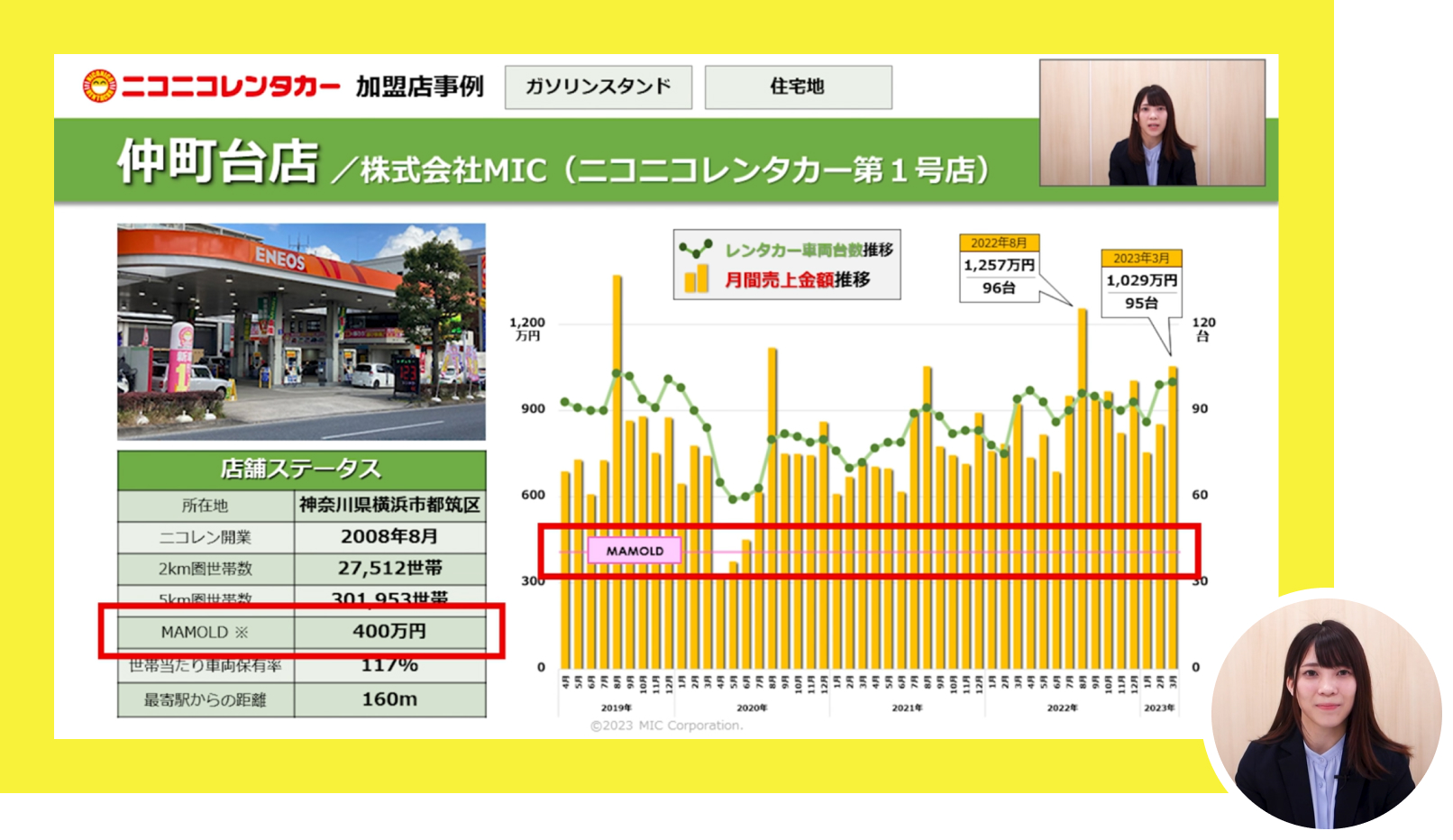Click the 2km圏世帯数 label cell

tap(206, 569)
